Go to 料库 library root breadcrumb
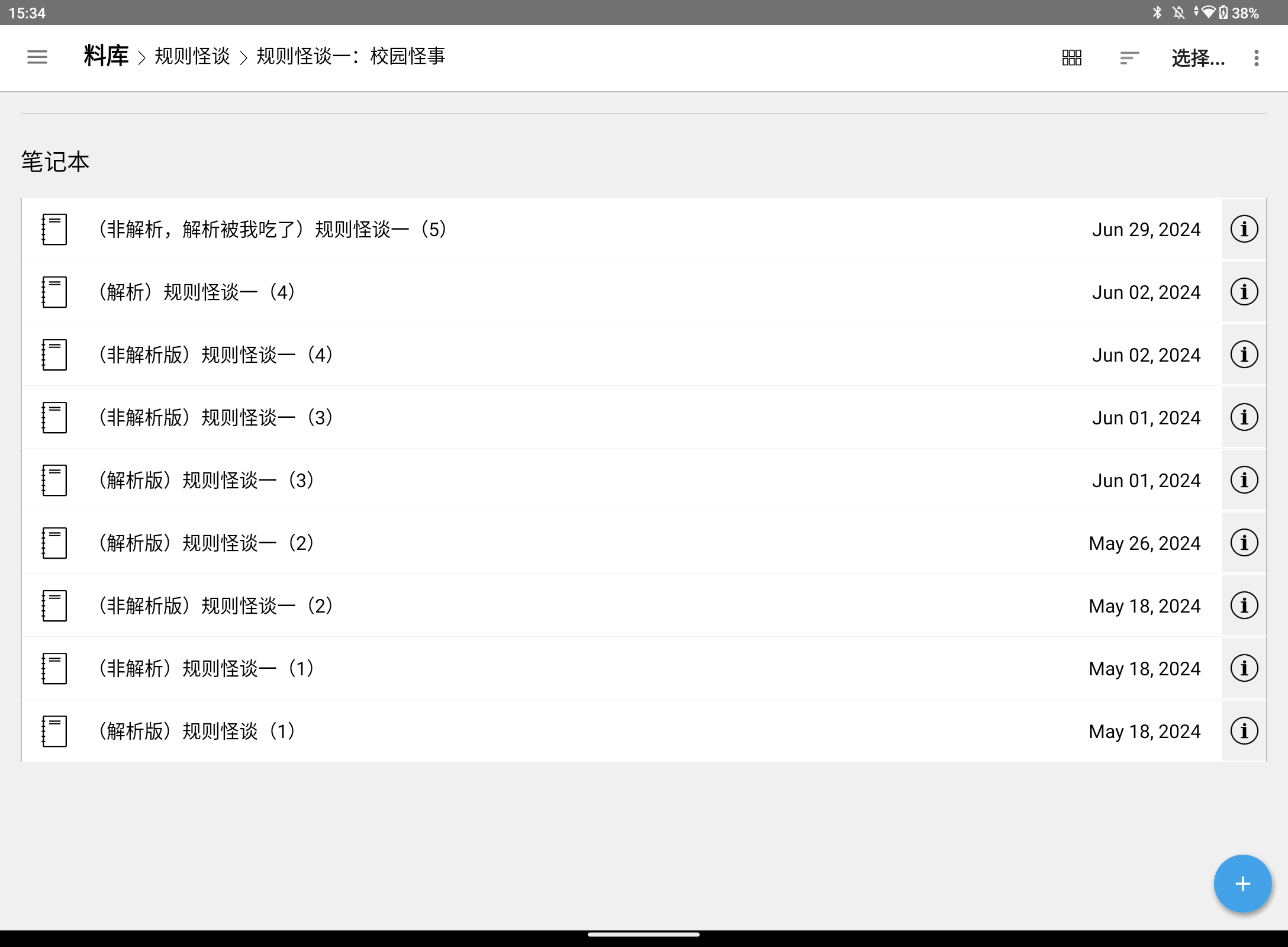This screenshot has height=947, width=1288. click(106, 56)
